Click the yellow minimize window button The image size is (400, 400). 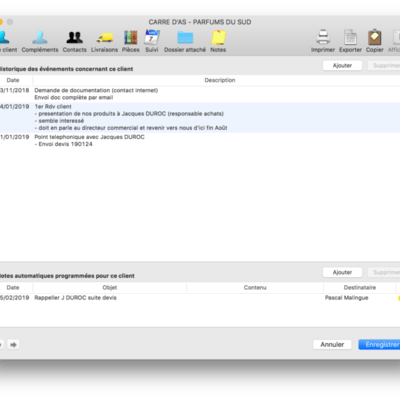[1, 22]
